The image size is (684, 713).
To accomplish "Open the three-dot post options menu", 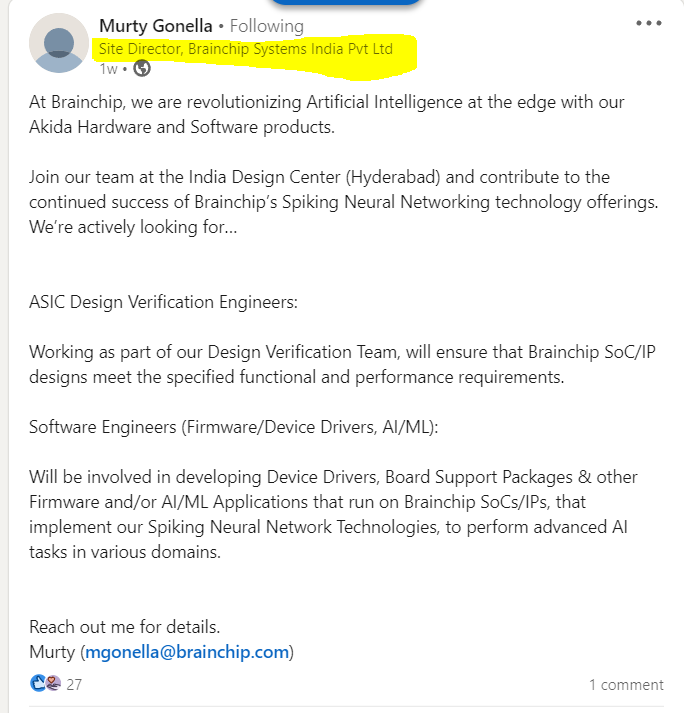I will tap(649, 23).
